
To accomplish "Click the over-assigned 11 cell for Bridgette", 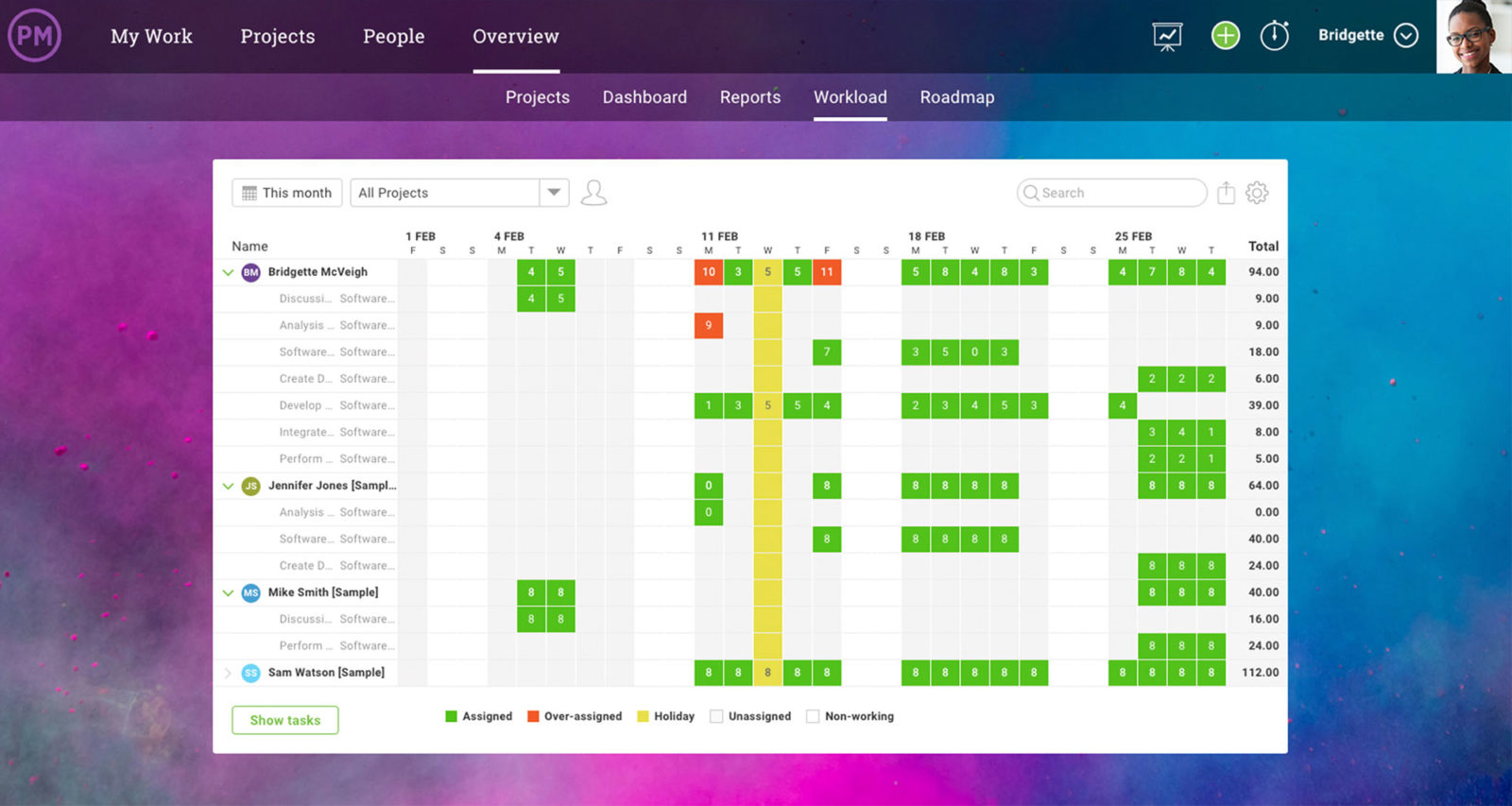I will [x=827, y=272].
